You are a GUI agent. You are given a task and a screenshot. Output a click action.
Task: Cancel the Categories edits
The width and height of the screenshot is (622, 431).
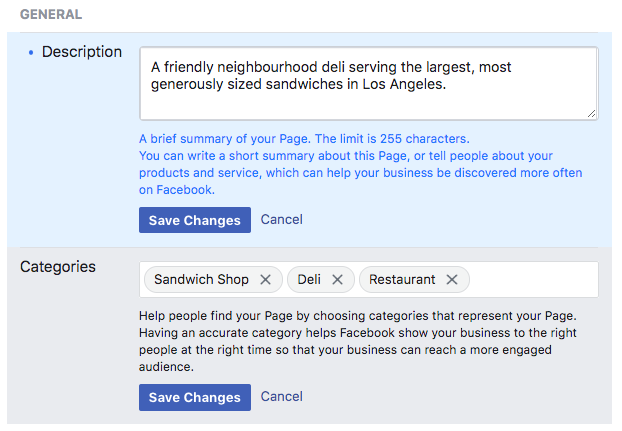click(x=281, y=397)
